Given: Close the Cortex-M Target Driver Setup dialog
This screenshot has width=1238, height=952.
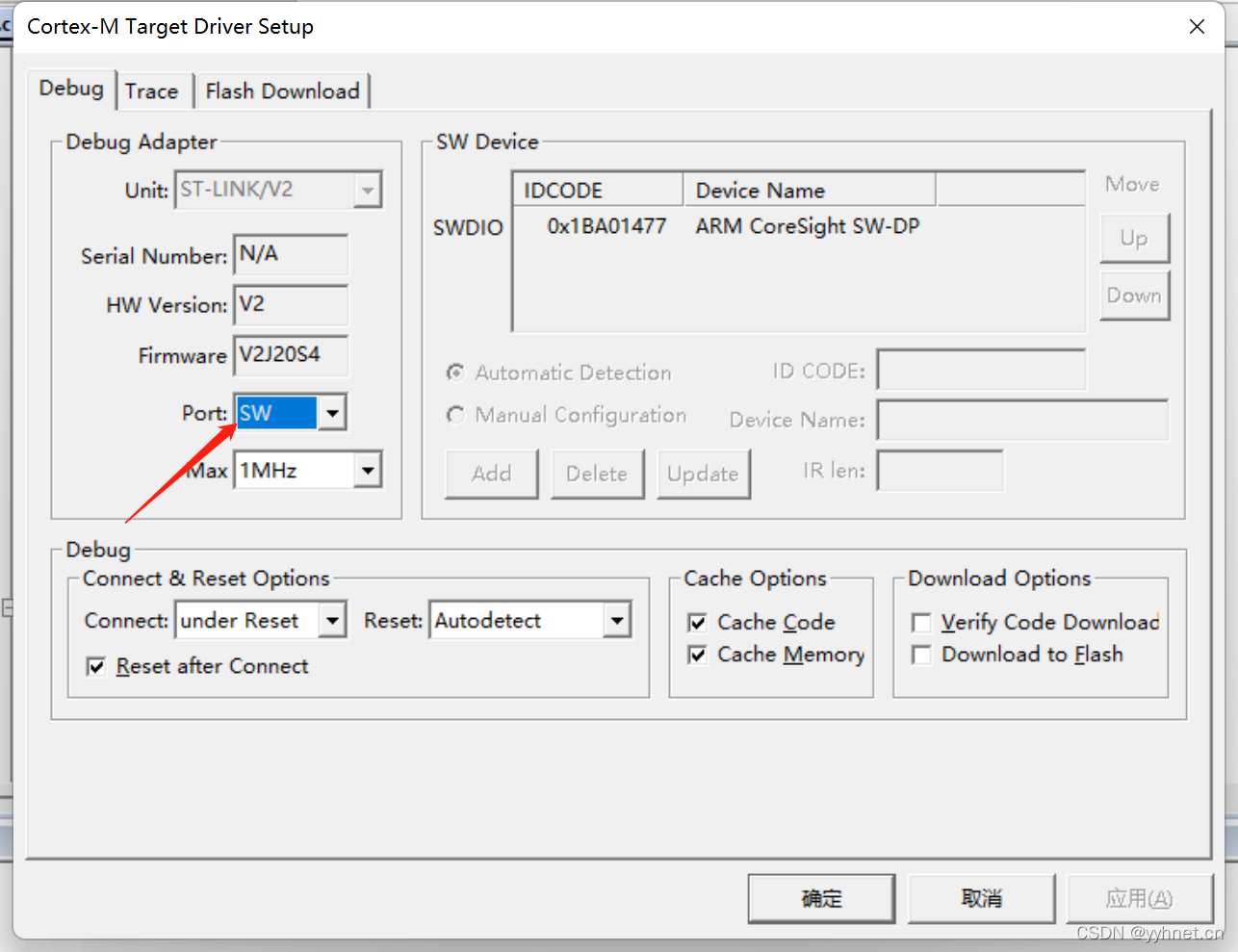Looking at the screenshot, I should [1197, 27].
